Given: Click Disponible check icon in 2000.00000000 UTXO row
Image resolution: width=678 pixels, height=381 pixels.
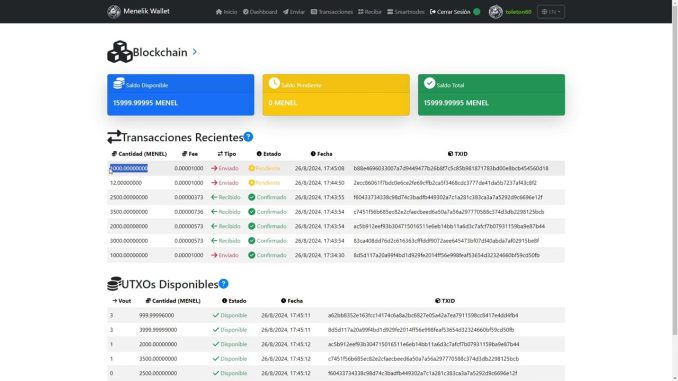Looking at the screenshot, I should (x=216, y=344).
